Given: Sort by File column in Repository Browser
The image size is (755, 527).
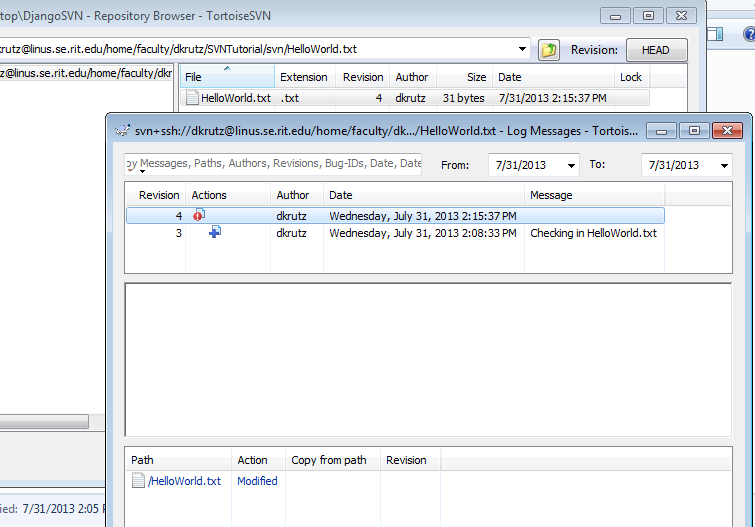Looking at the screenshot, I should [x=227, y=77].
